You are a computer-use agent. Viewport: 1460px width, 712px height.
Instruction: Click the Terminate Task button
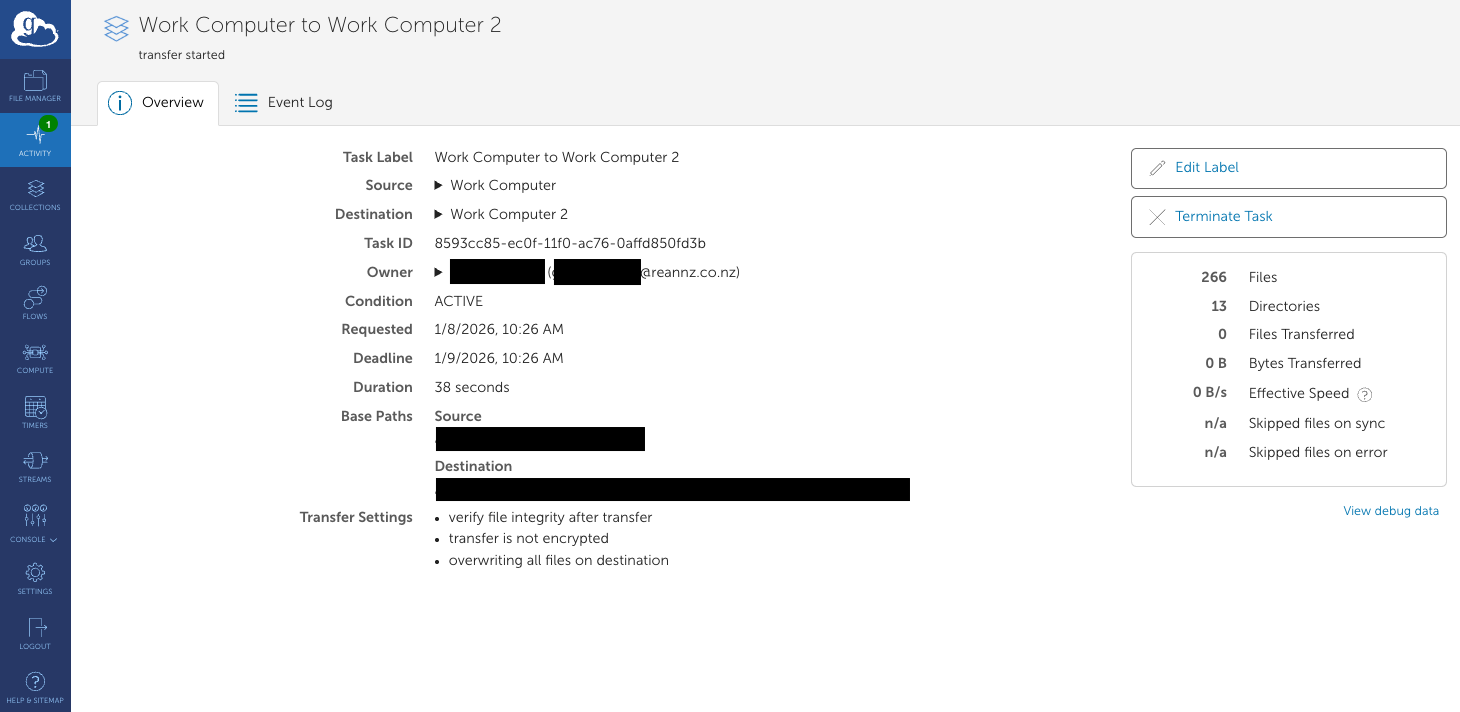pyautogui.click(x=1288, y=216)
